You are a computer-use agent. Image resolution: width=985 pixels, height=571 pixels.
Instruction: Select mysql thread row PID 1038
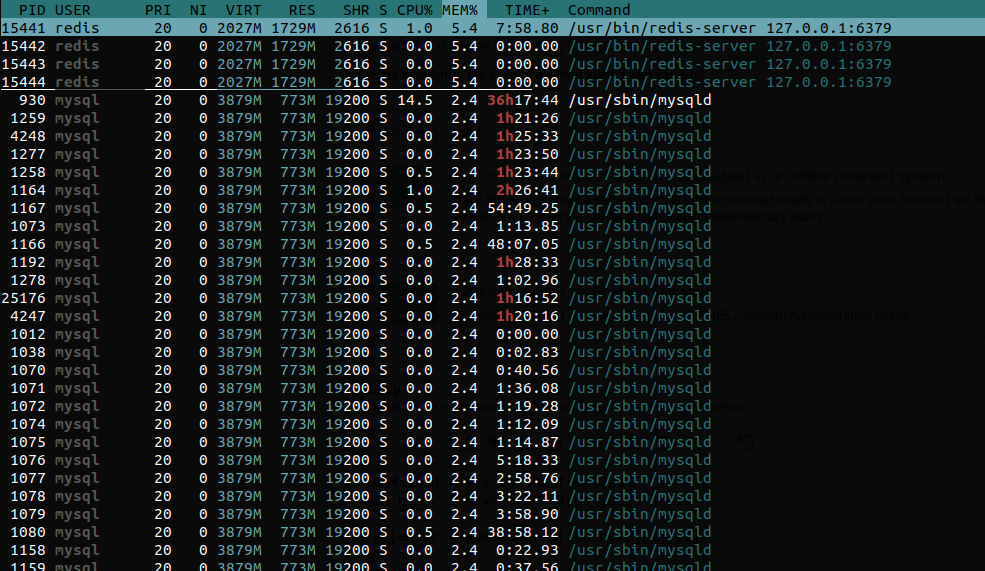coord(492,352)
